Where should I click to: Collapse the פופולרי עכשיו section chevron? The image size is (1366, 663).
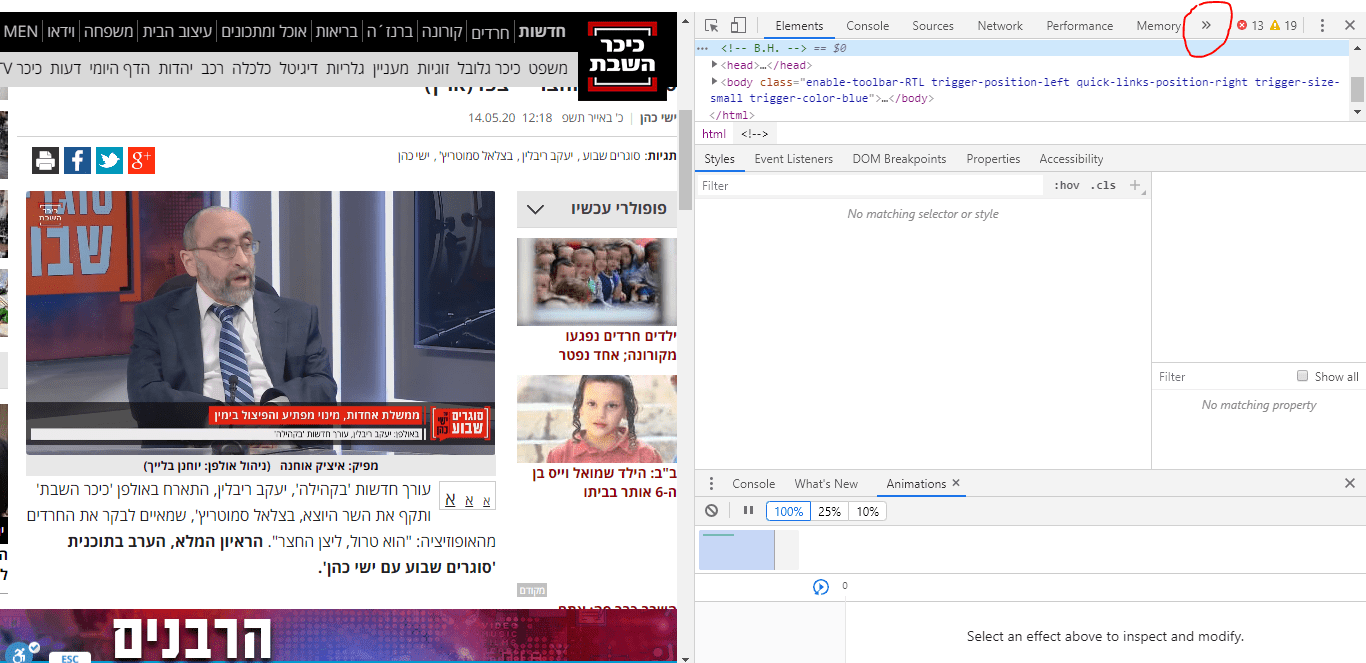535,209
